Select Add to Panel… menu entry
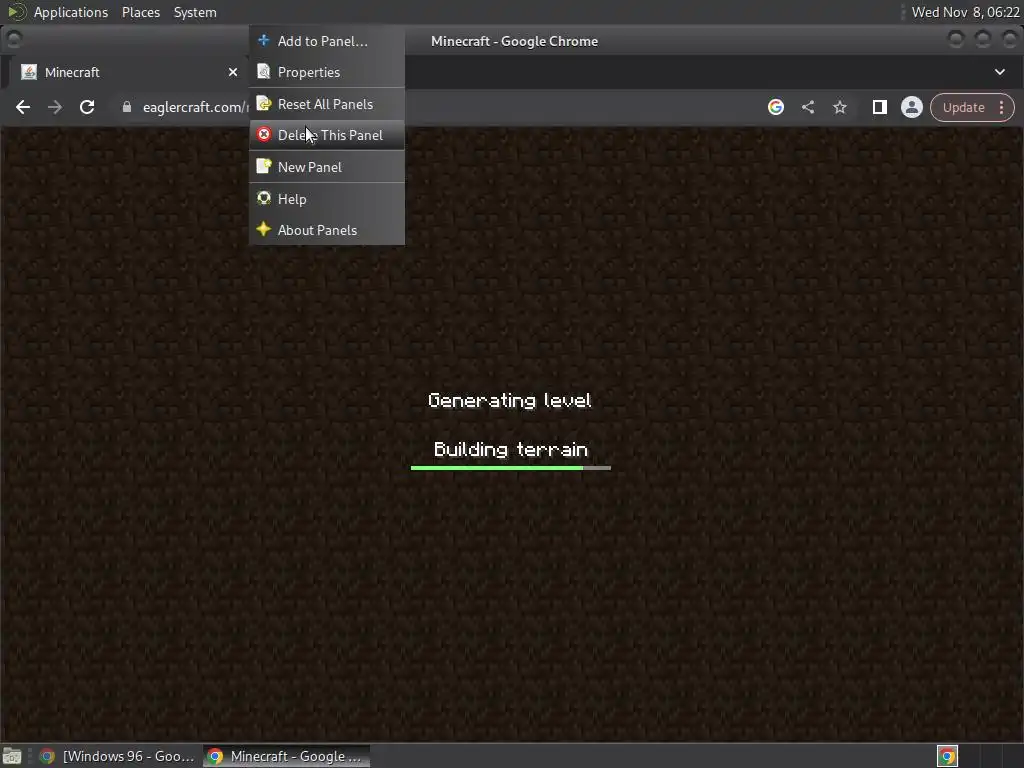 click(x=327, y=41)
